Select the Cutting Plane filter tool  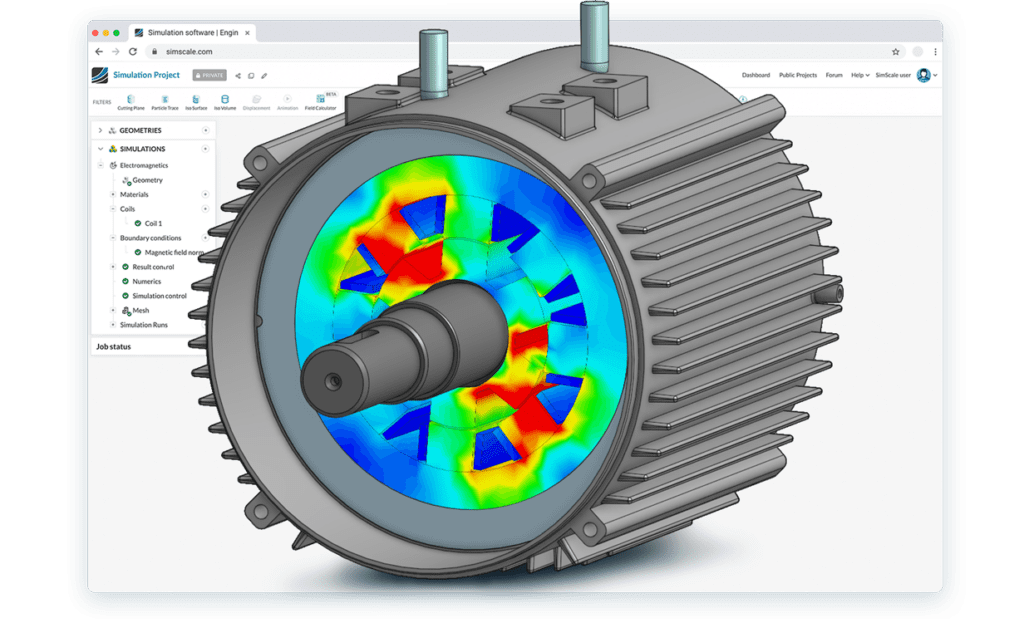[x=131, y=99]
